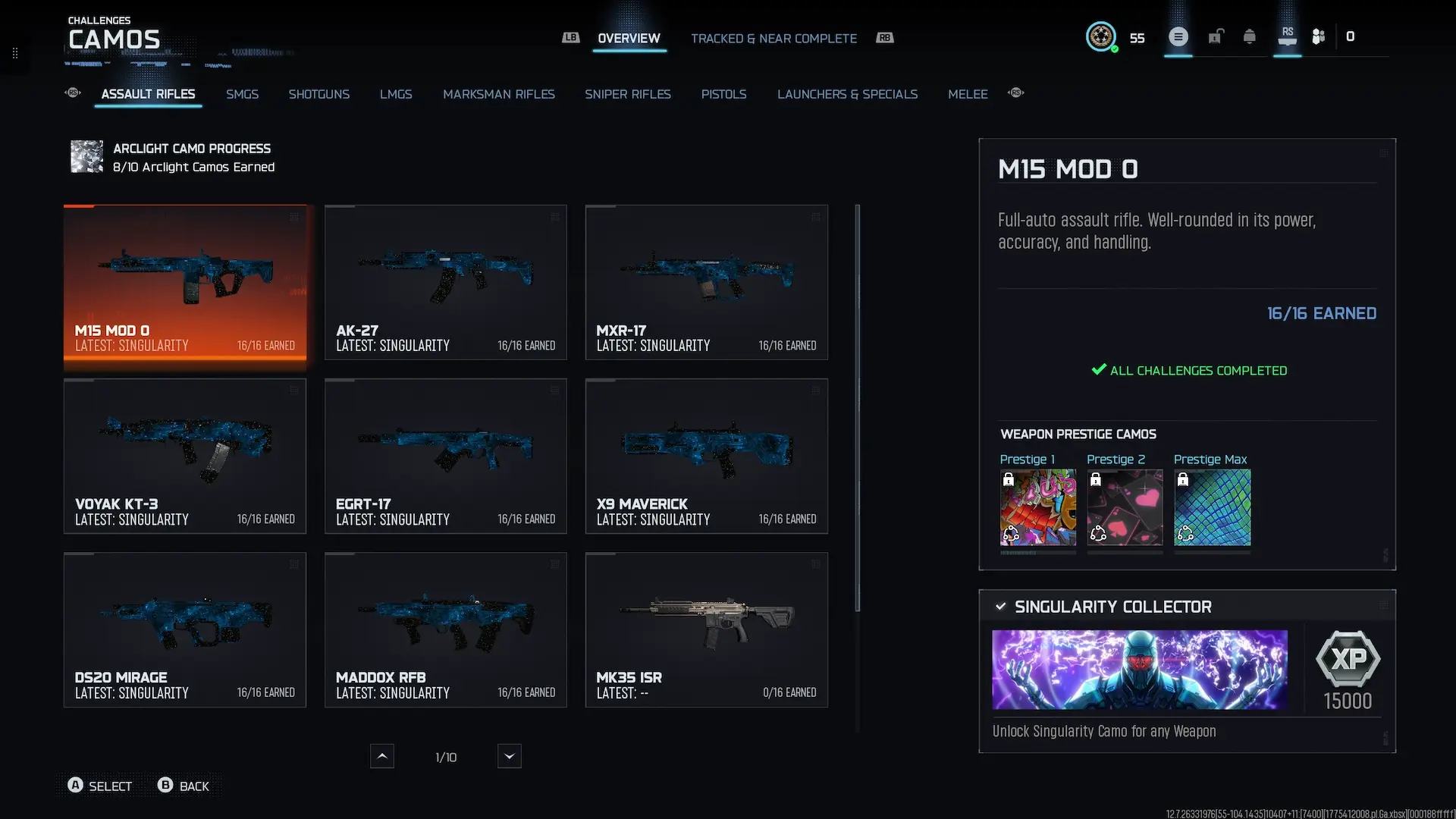
Task: Go to previous page with up chevron
Action: point(382,756)
